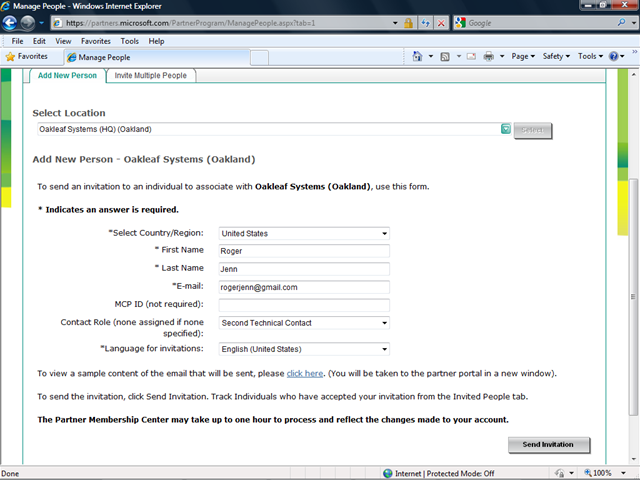
Task: Click the blue Help question icon
Action: [613, 56]
